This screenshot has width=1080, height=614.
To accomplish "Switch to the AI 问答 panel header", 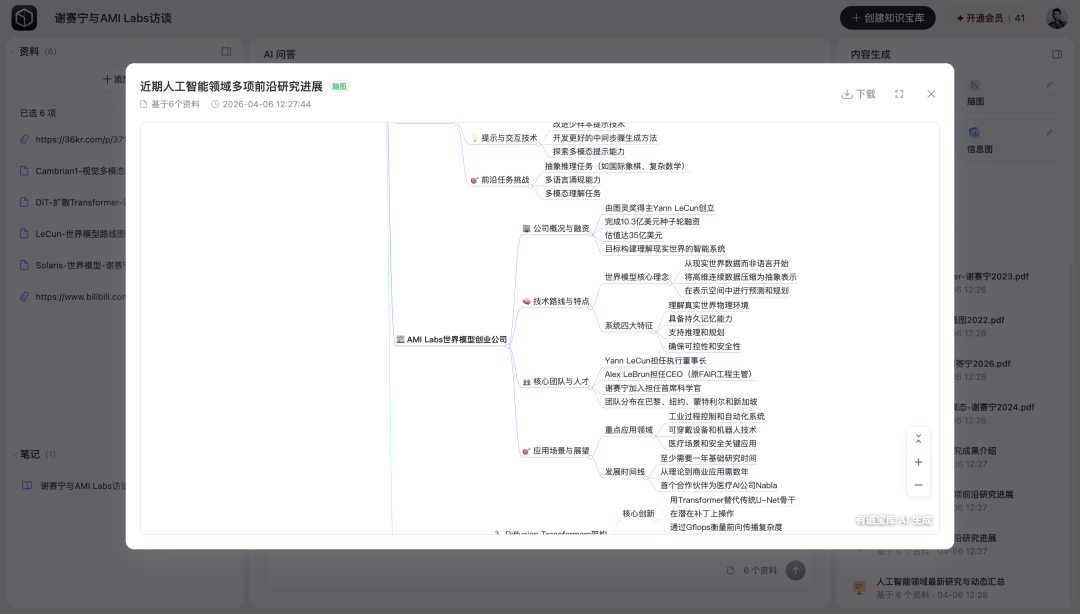I will [x=280, y=54].
